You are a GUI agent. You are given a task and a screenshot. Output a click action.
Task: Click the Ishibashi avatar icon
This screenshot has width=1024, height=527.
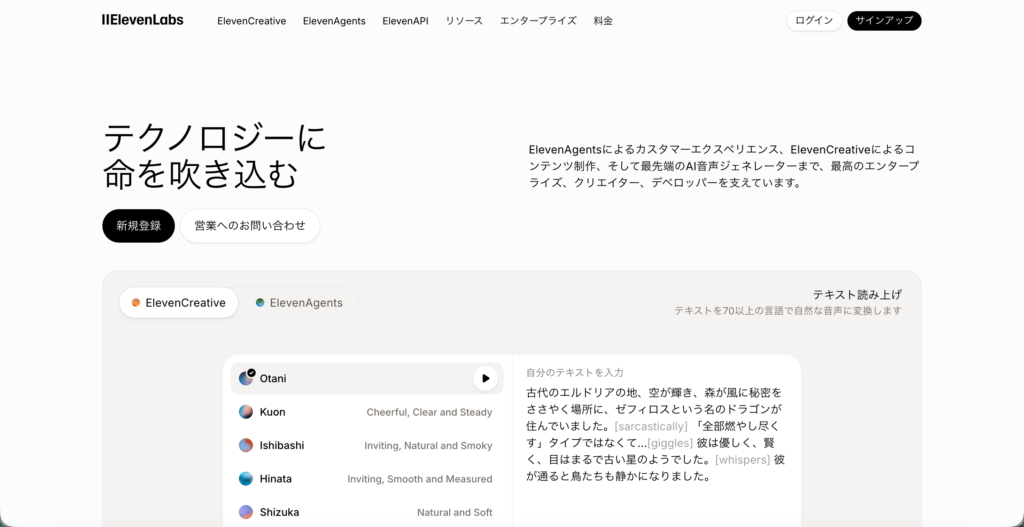point(246,445)
